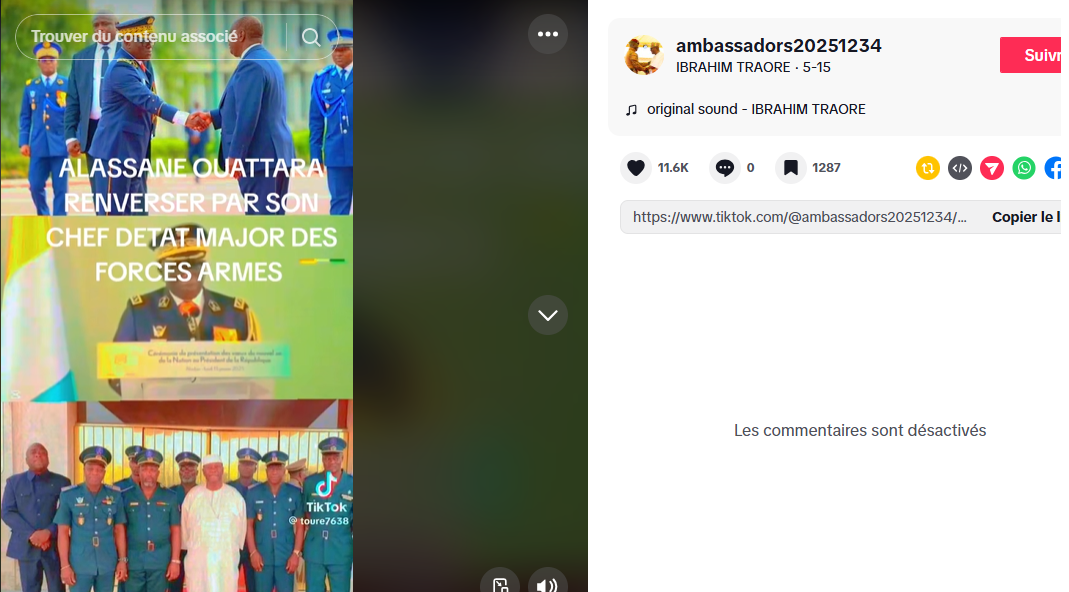Toggle the video sound speaker button
Viewport: 1069px width, 592px height.
[547, 581]
